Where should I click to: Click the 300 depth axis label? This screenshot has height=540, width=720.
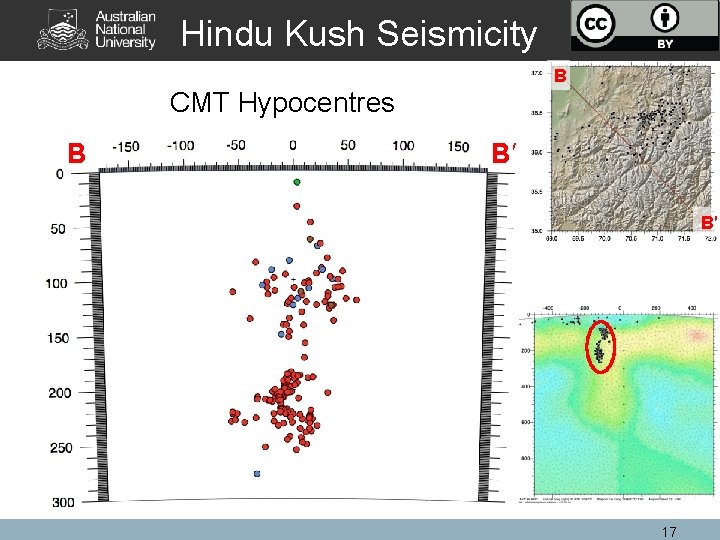coord(63,502)
